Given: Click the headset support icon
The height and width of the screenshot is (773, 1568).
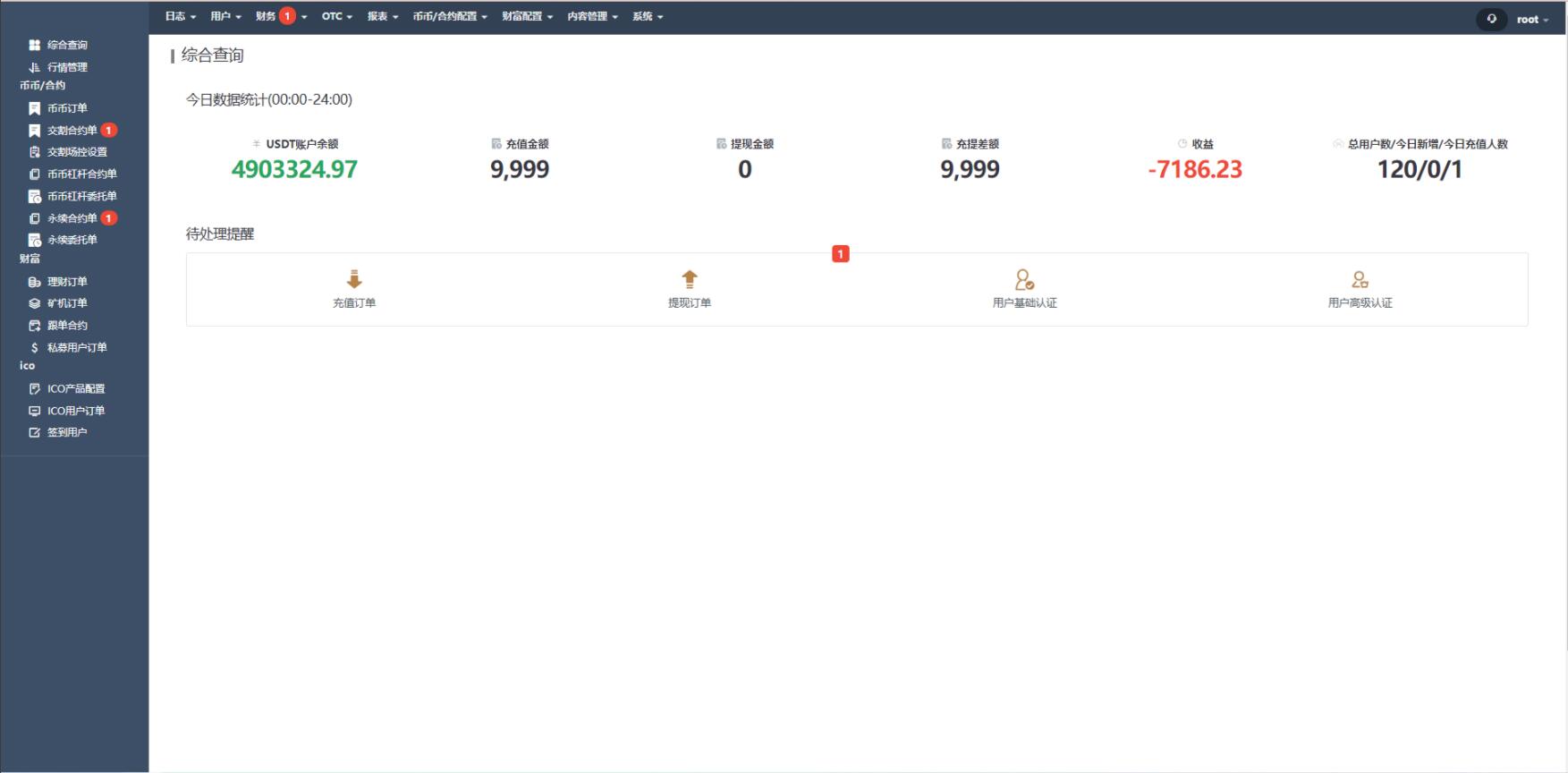Looking at the screenshot, I should (1491, 19).
